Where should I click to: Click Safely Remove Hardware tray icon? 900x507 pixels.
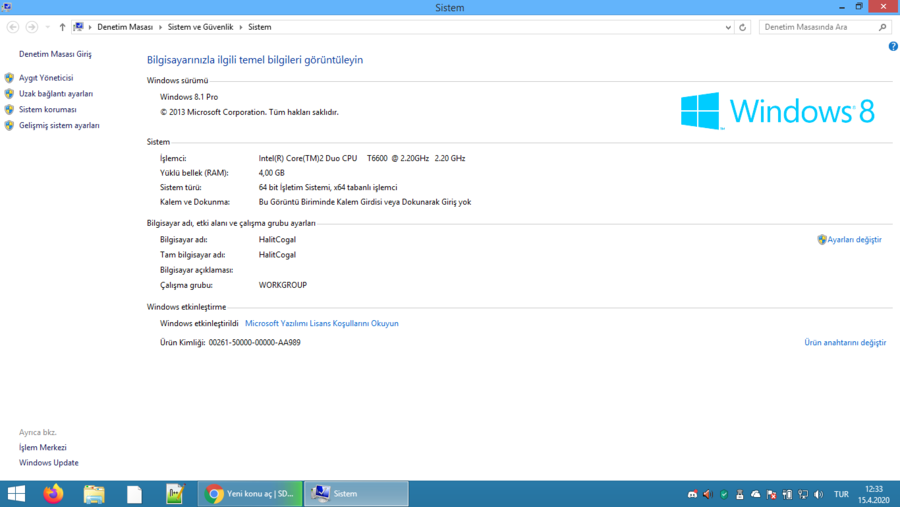739,494
